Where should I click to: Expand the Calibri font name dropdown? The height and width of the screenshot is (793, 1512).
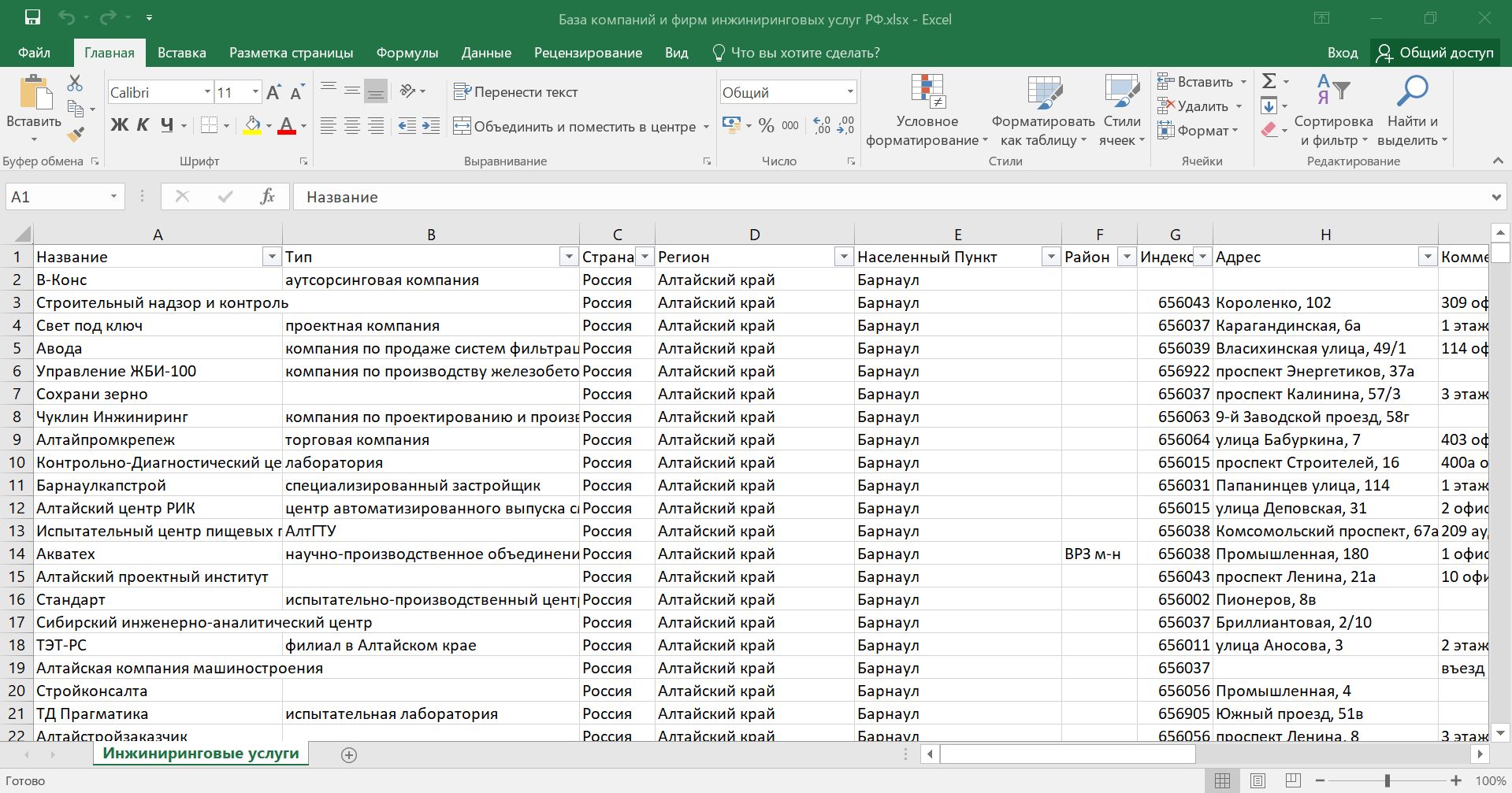click(207, 92)
